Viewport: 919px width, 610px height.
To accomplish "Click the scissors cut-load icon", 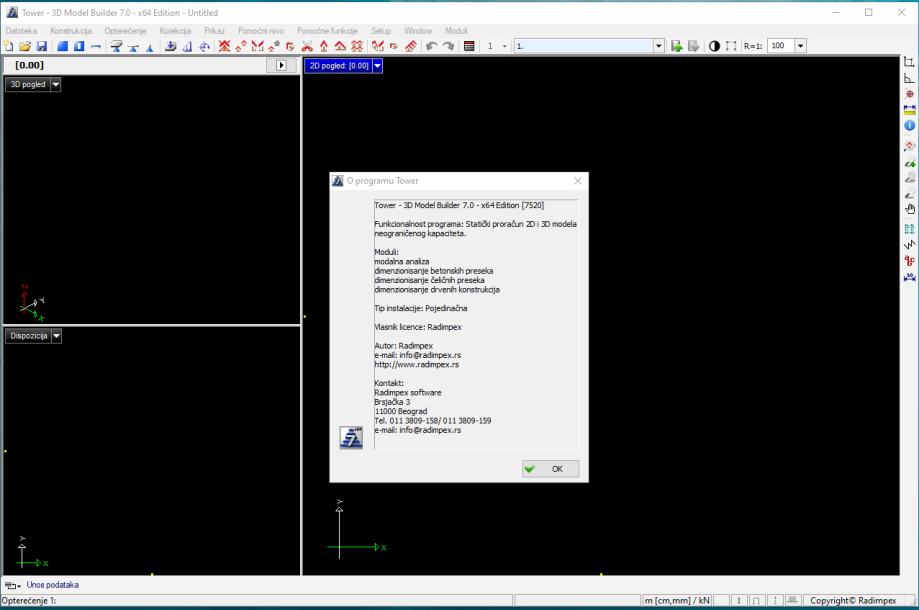I will 307,46.
